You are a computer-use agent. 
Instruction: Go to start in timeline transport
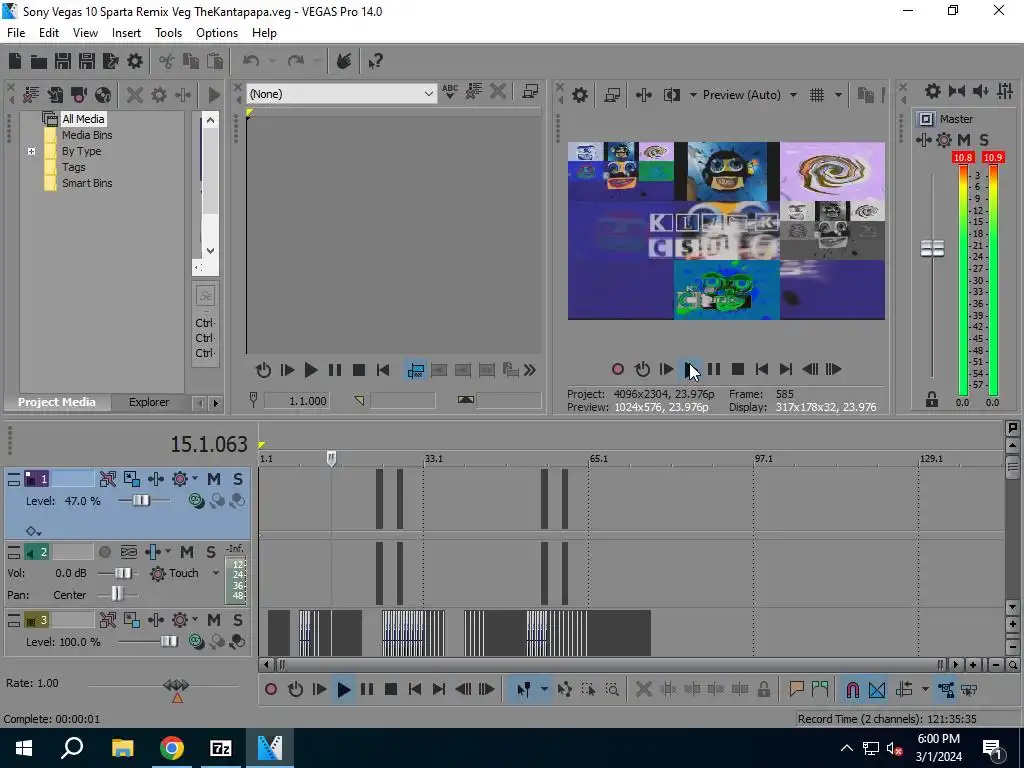point(415,690)
